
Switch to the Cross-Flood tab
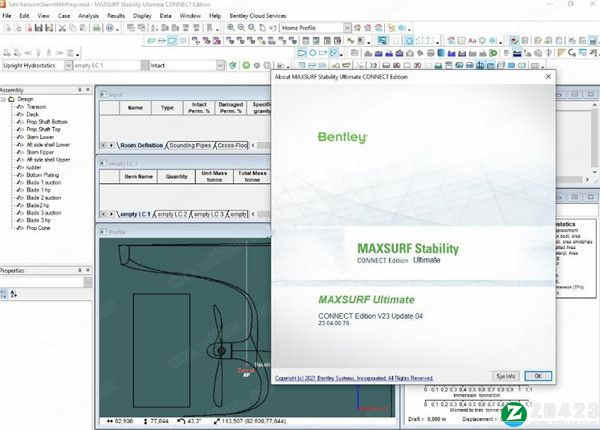coord(232,145)
